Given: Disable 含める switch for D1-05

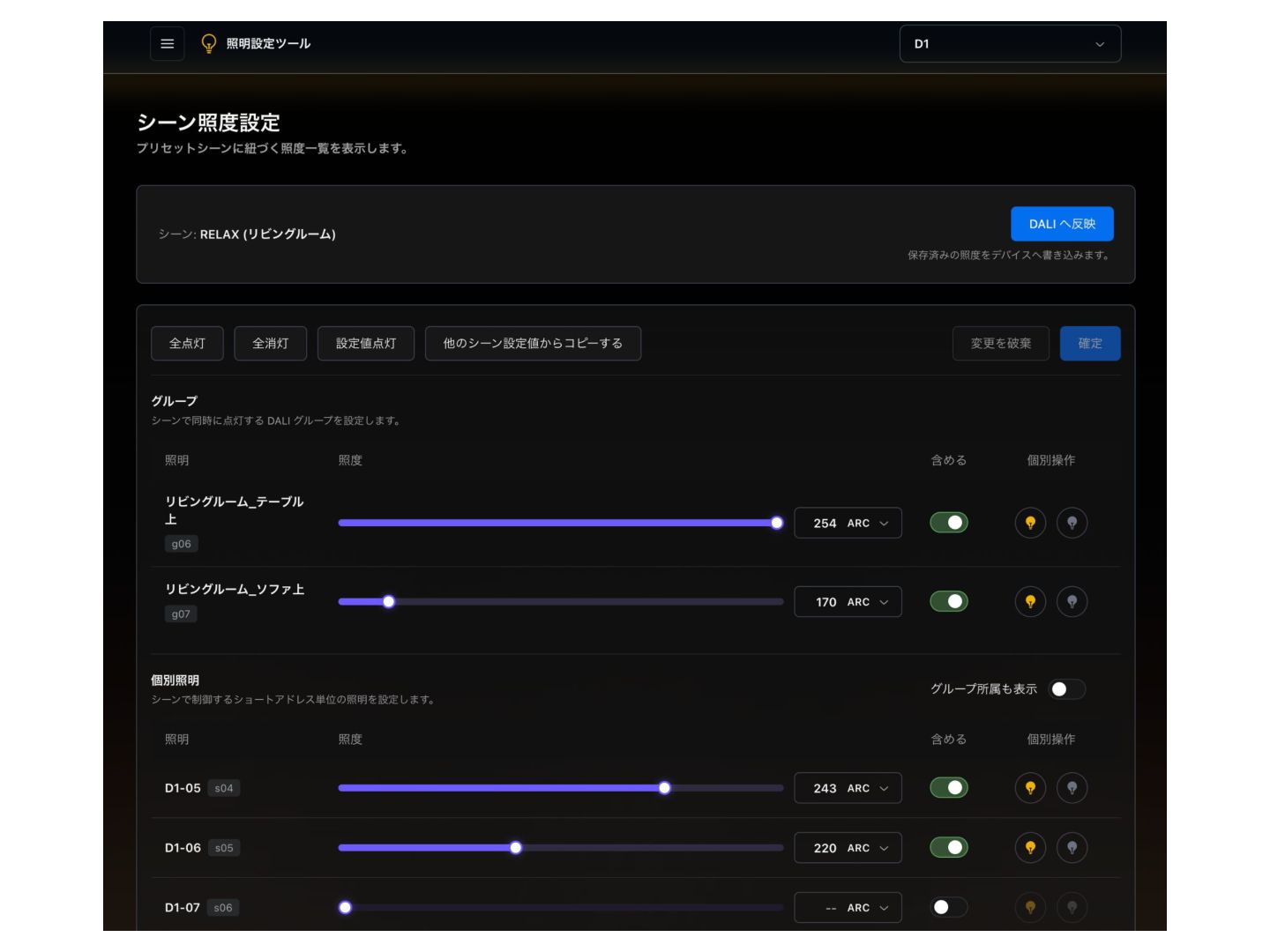Looking at the screenshot, I should [949, 788].
